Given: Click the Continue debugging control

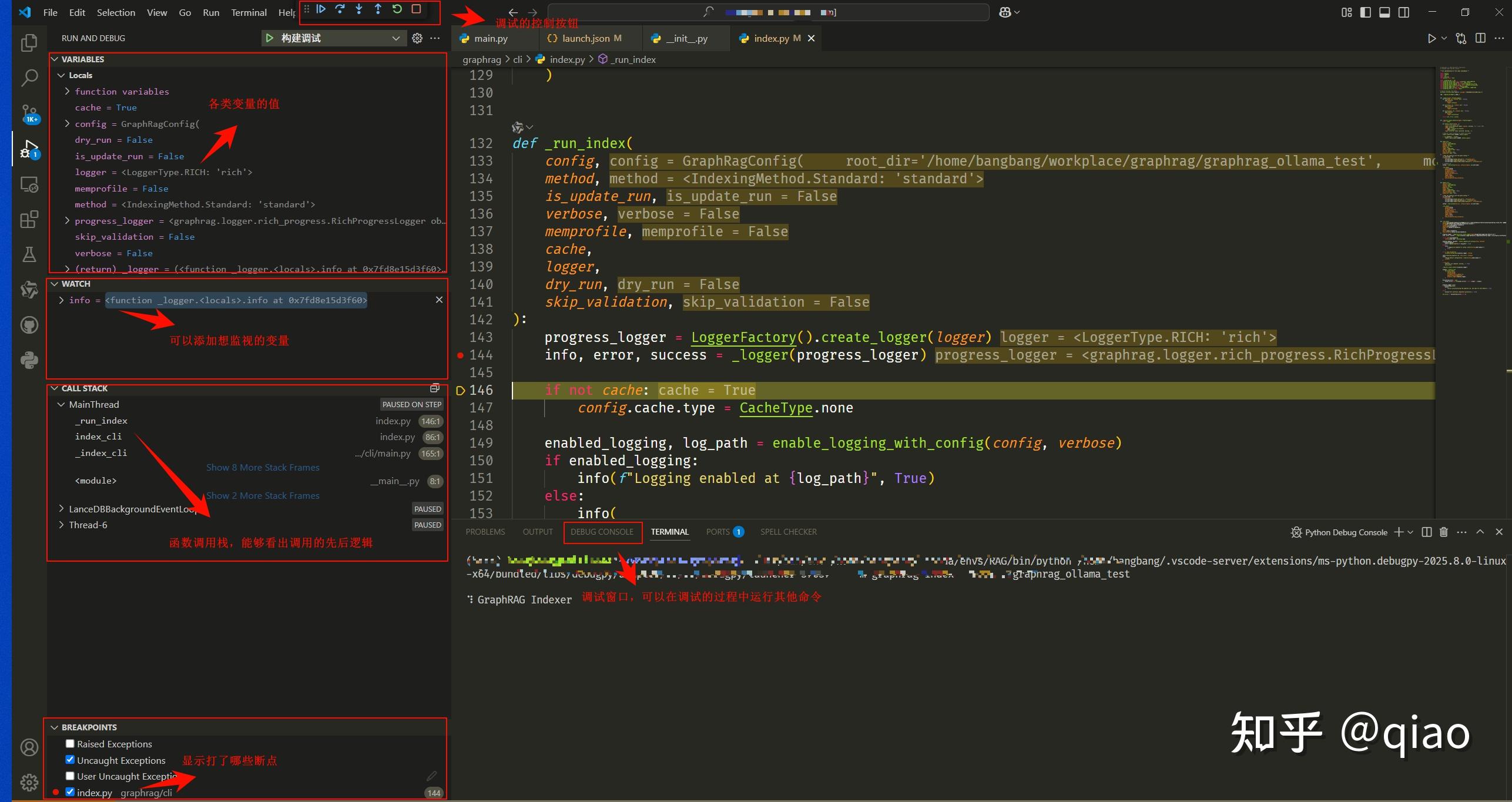Looking at the screenshot, I should pyautogui.click(x=321, y=9).
